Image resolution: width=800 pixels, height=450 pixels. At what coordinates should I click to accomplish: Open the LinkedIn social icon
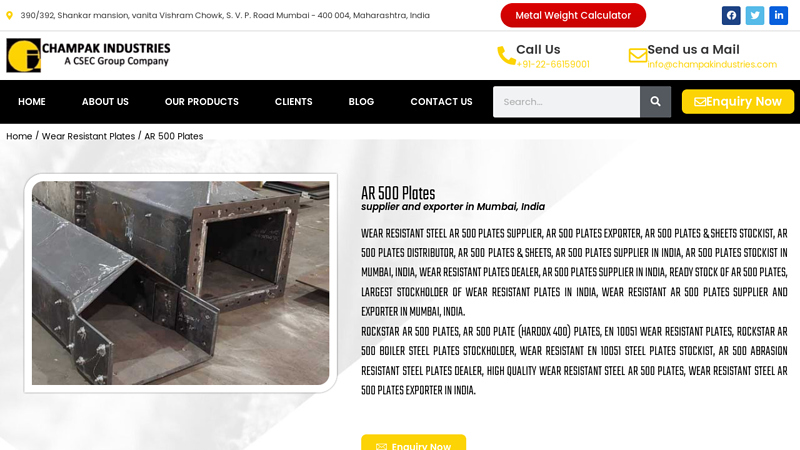click(x=779, y=15)
